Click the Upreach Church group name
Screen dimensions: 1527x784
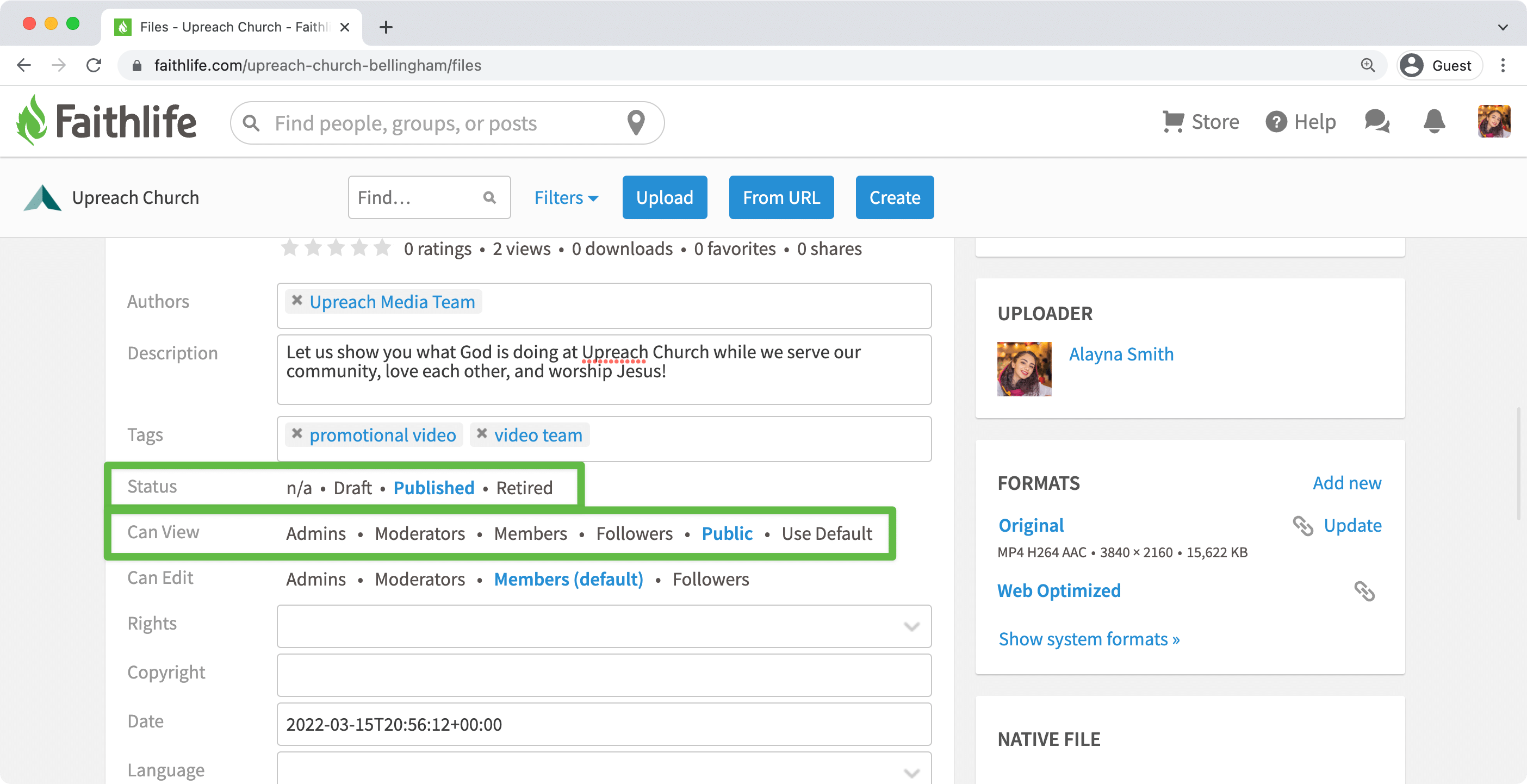(135, 197)
